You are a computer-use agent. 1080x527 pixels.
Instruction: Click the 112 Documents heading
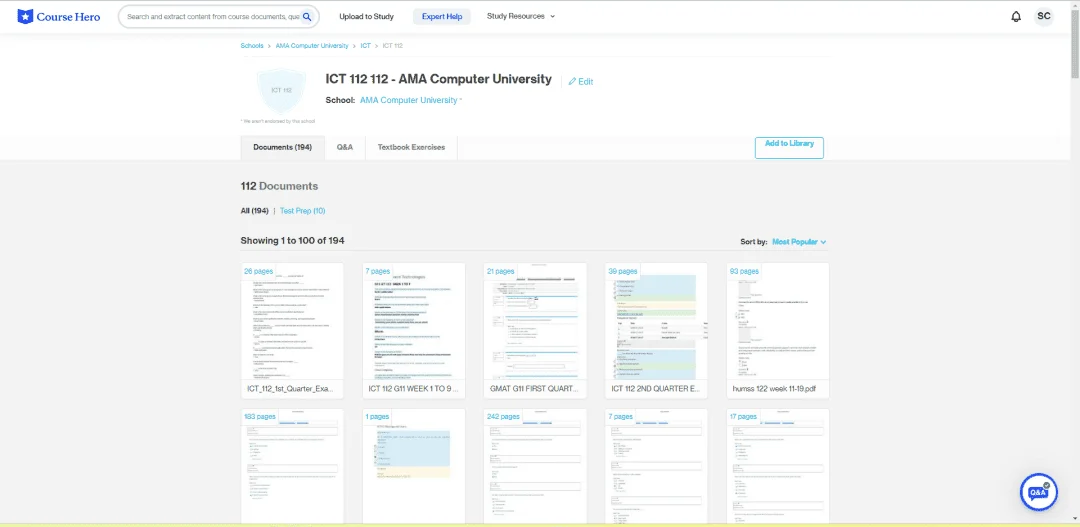pos(279,186)
